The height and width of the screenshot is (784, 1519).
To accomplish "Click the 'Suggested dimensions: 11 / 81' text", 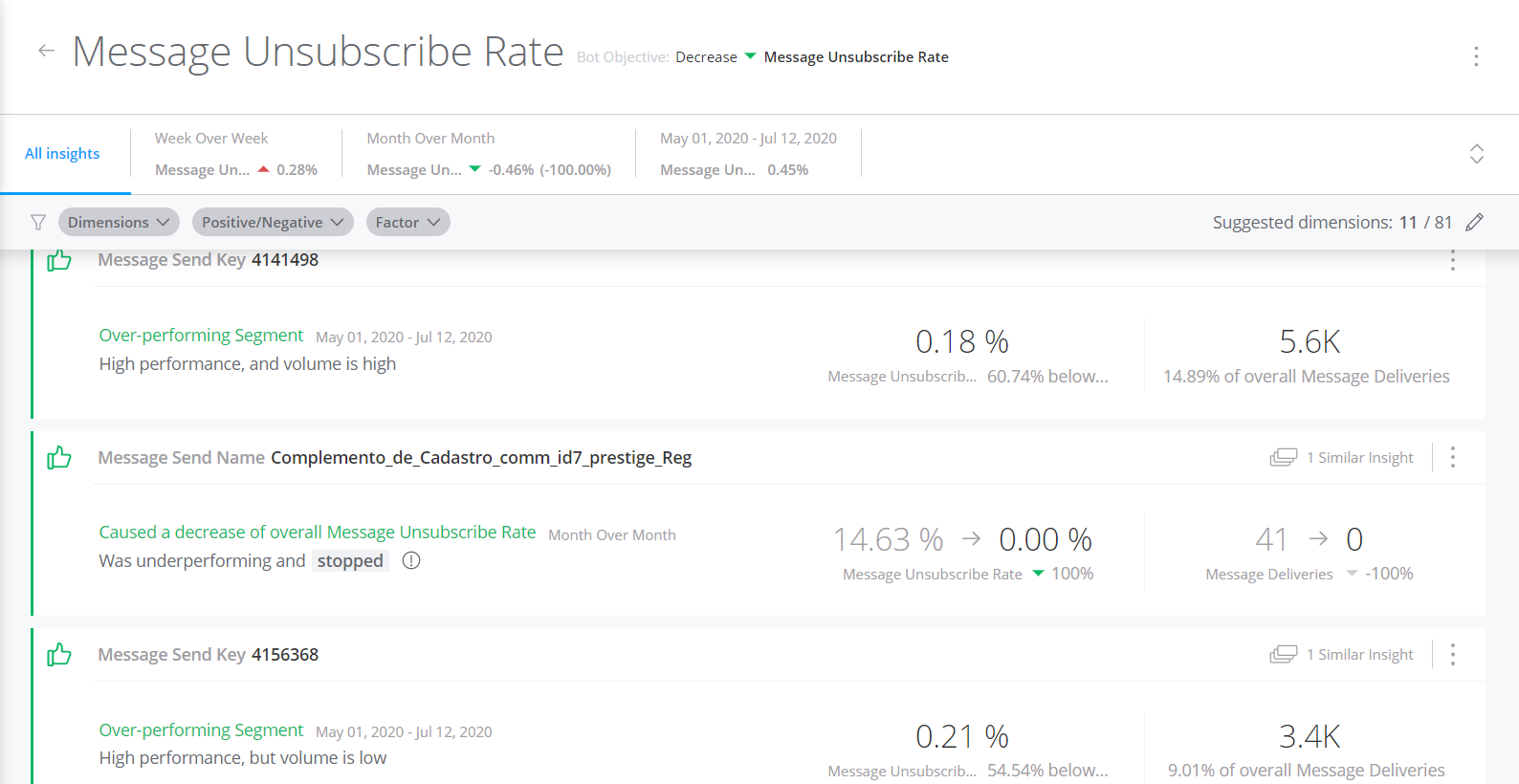I will [1332, 223].
